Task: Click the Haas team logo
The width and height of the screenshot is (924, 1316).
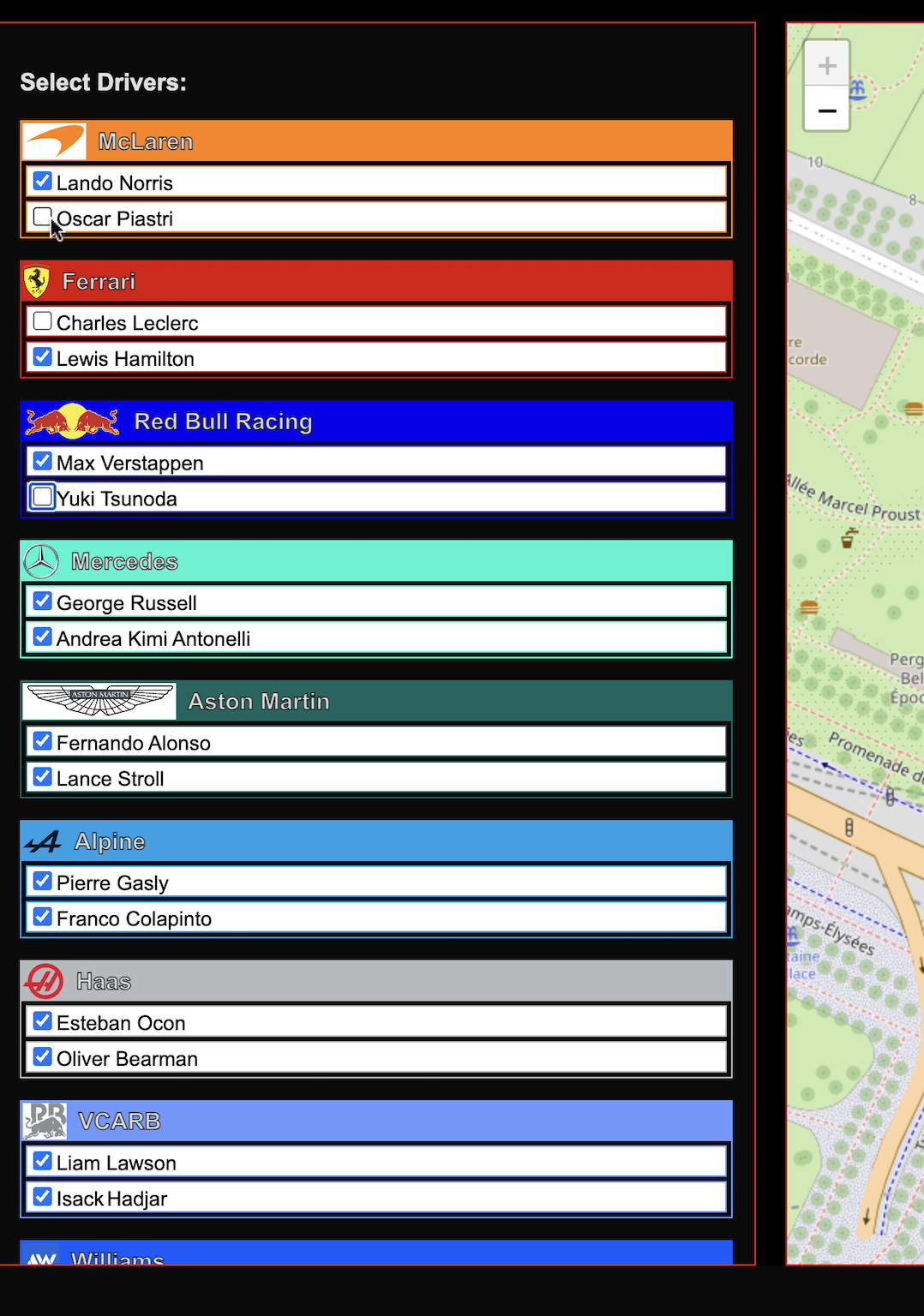Action: coord(45,981)
